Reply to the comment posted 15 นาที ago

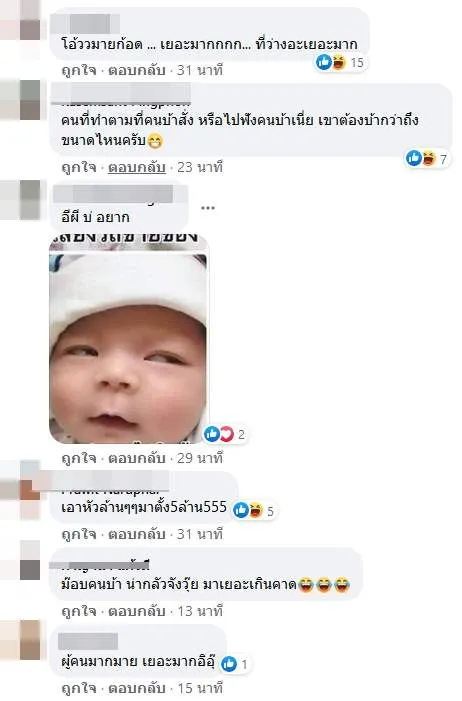click(137, 688)
